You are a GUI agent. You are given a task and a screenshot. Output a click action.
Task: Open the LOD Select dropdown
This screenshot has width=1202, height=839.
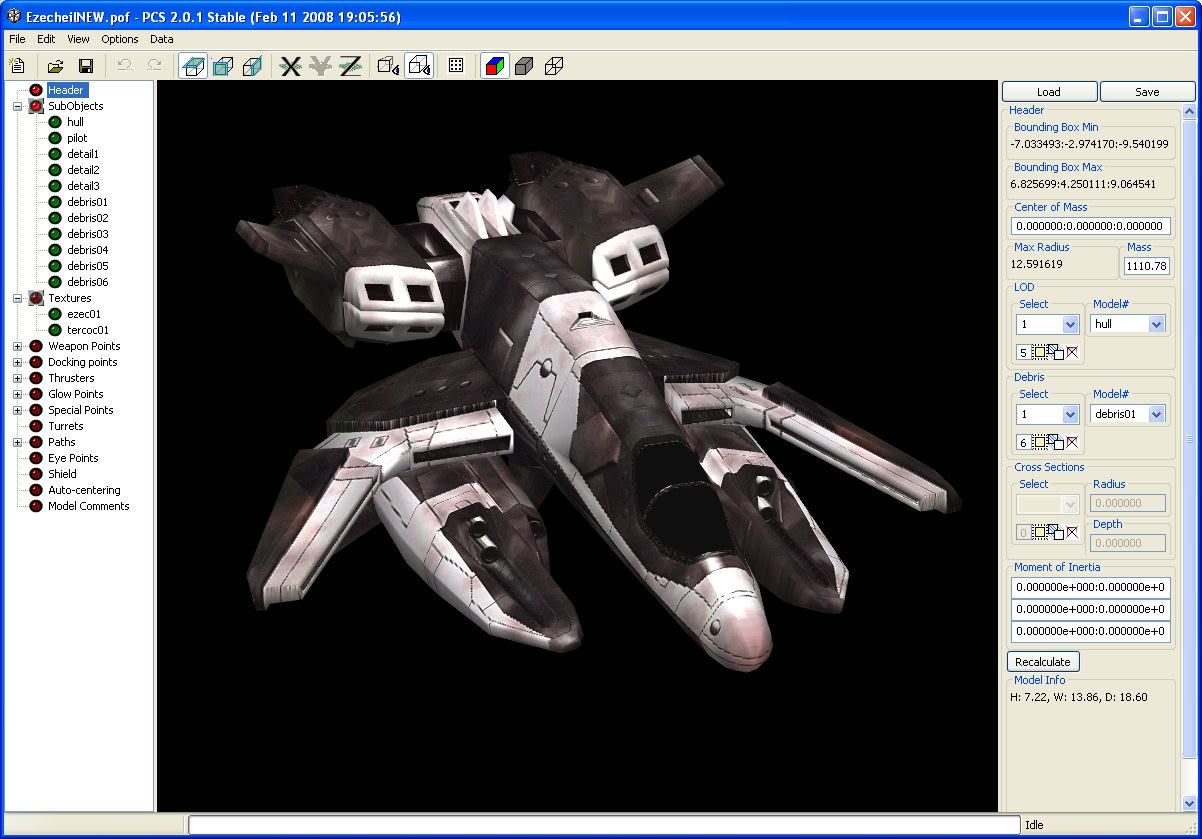click(x=1070, y=324)
